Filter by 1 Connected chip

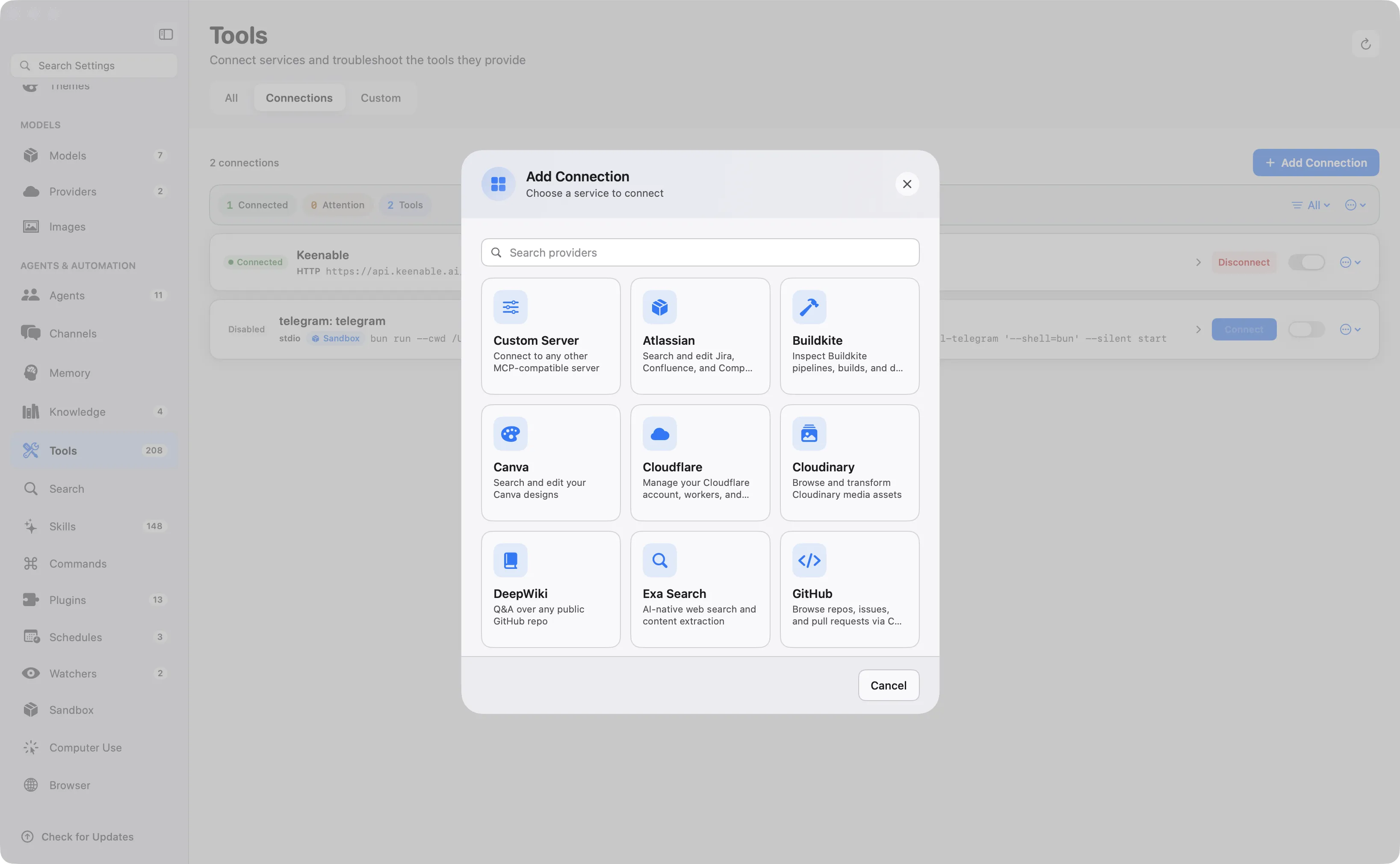[x=257, y=205]
